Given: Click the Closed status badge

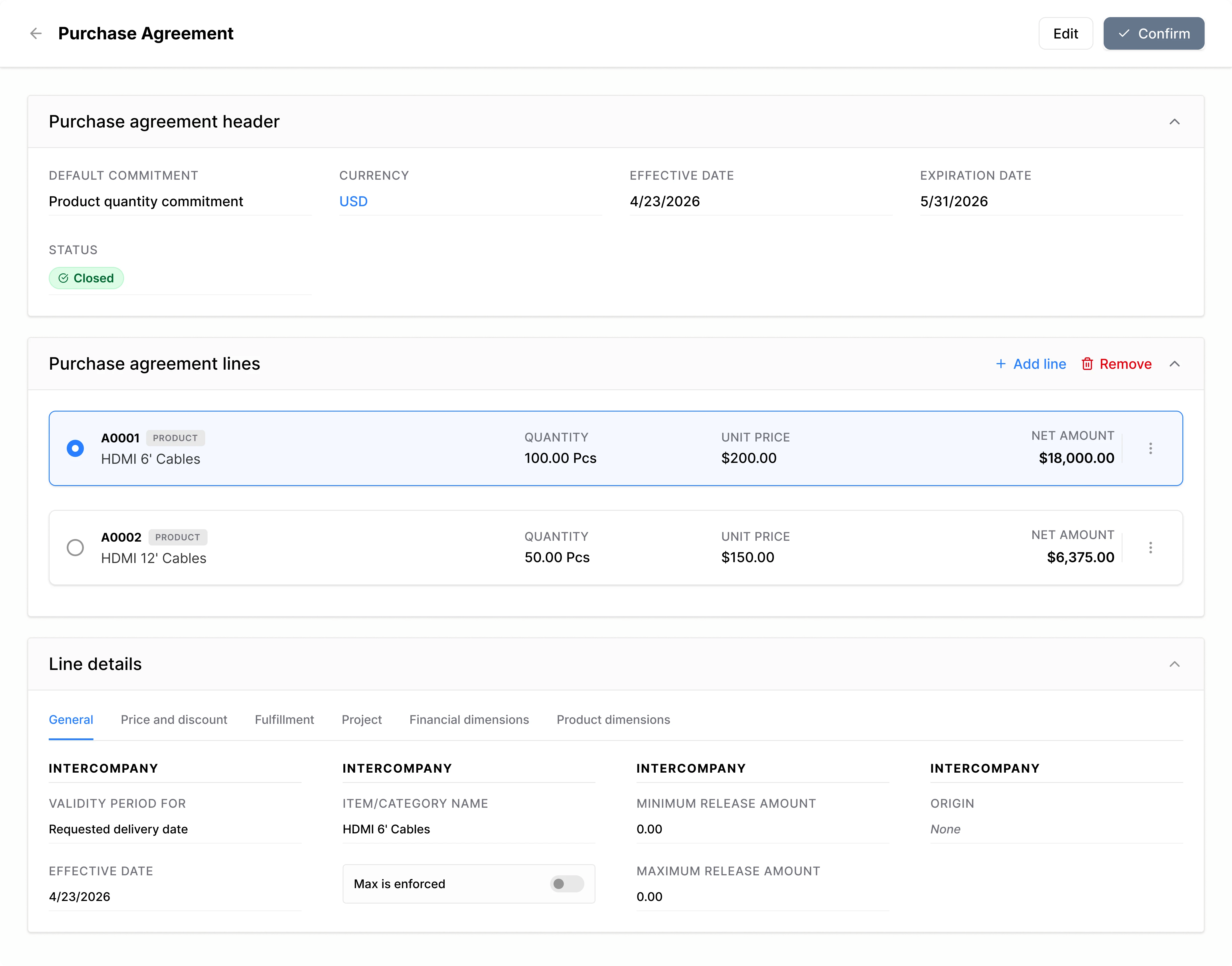Looking at the screenshot, I should click(86, 278).
